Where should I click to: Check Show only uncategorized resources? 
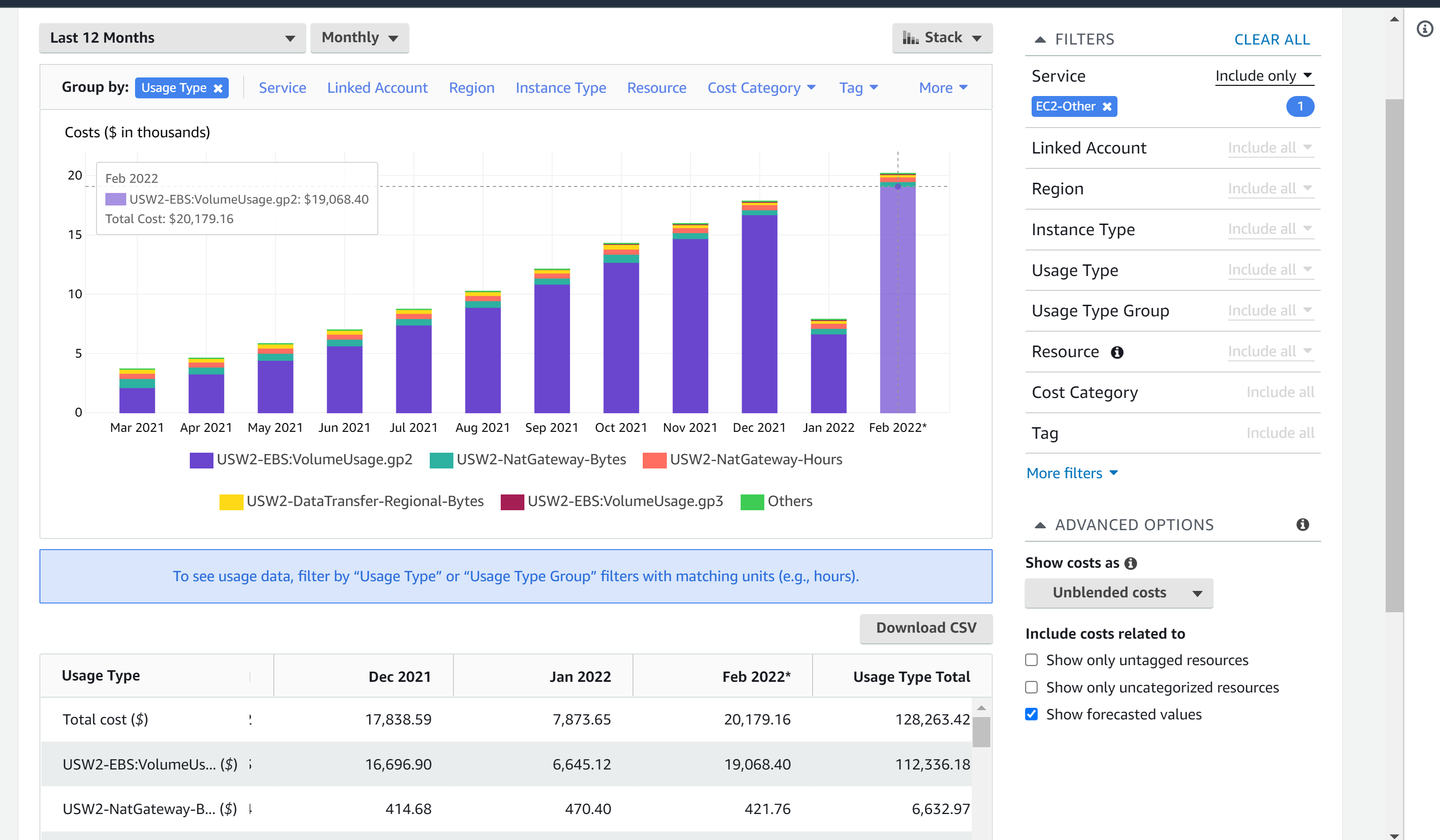pos(1032,687)
